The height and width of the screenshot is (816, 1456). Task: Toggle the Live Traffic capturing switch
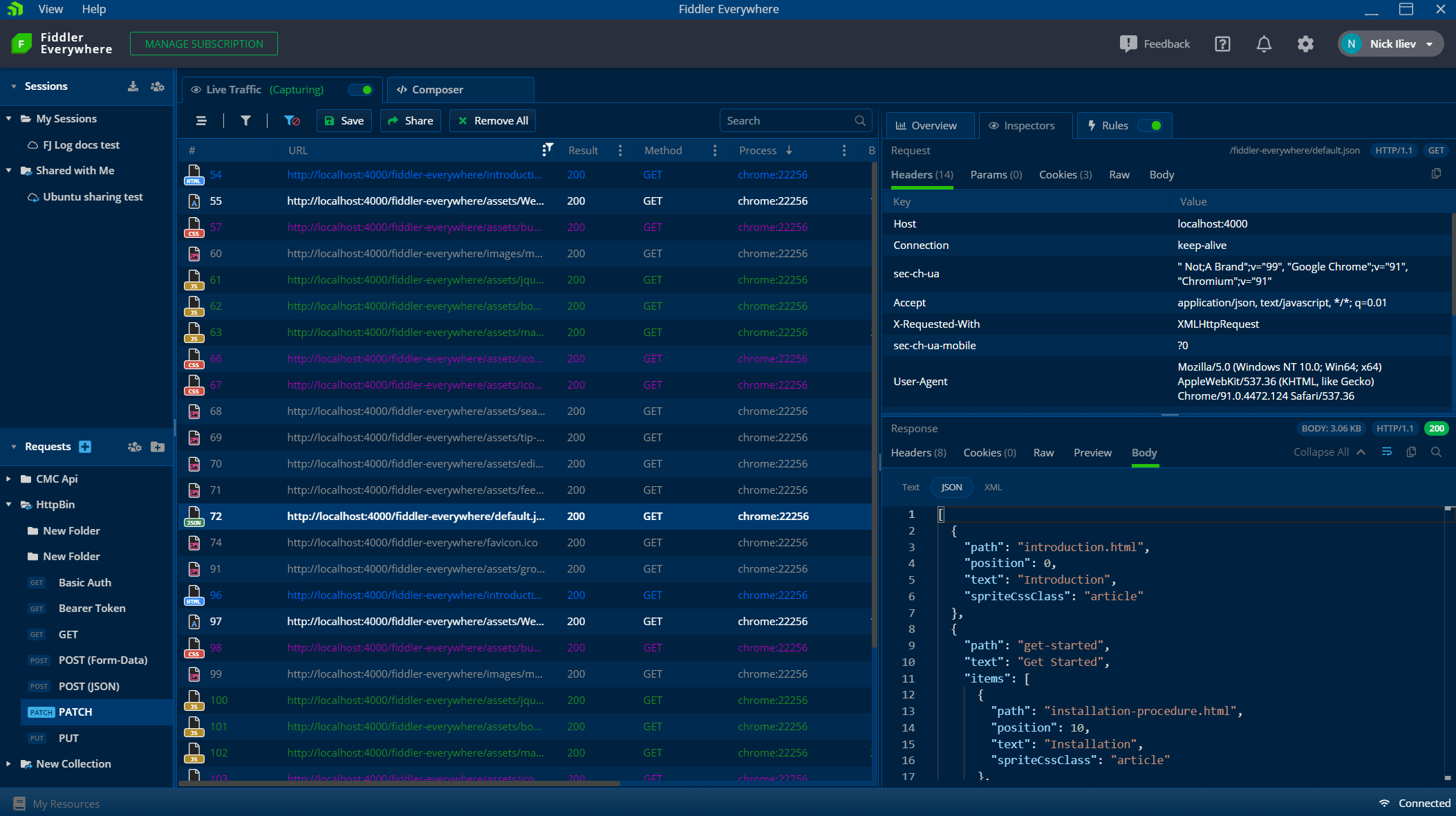point(360,90)
